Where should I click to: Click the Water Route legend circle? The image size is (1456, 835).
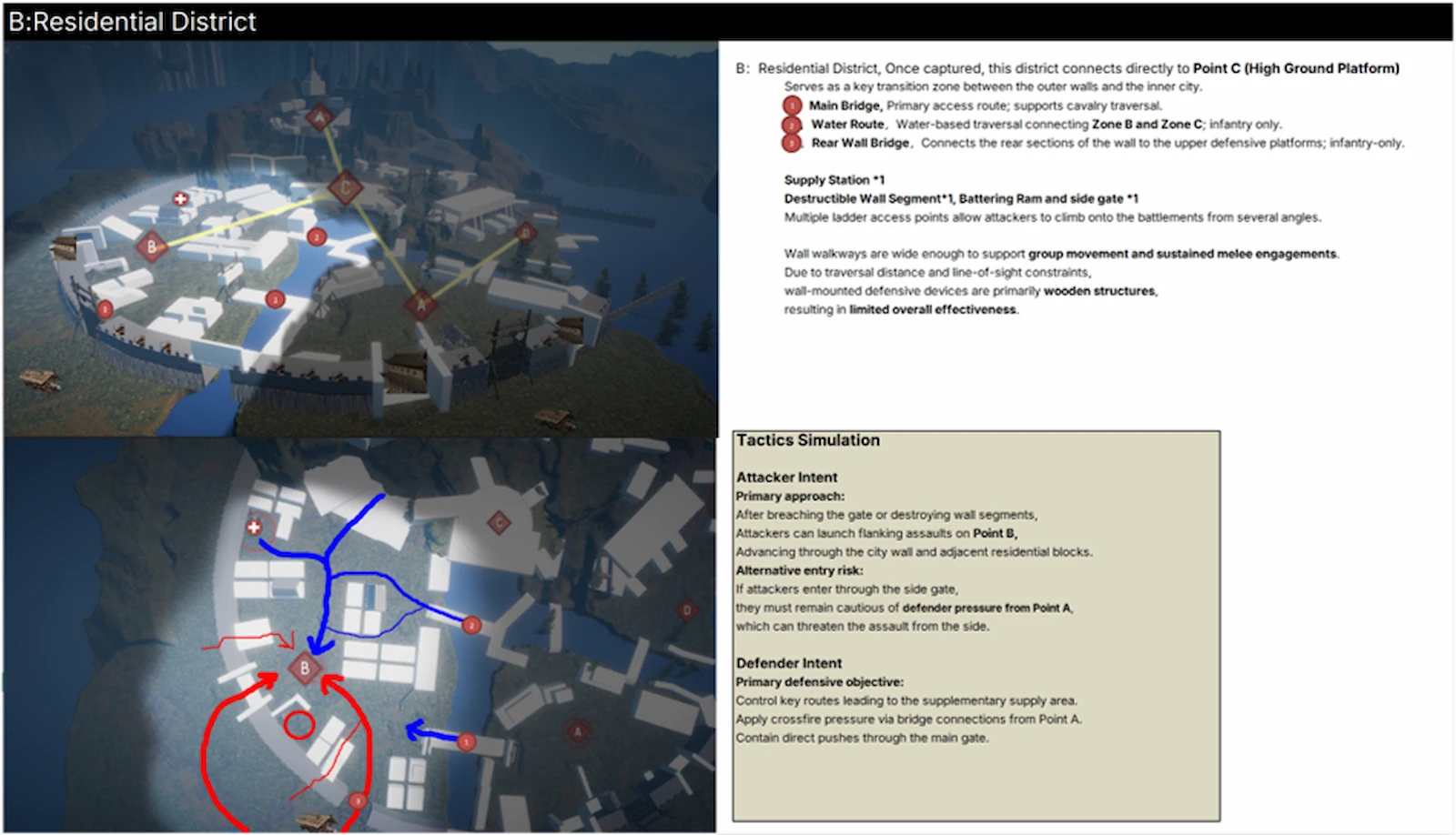tap(792, 125)
